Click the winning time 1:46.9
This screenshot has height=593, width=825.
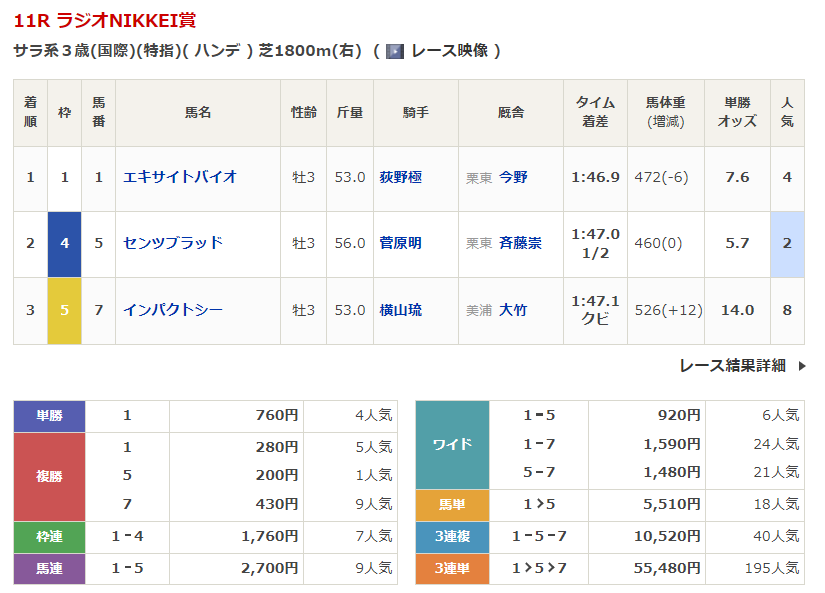click(595, 177)
